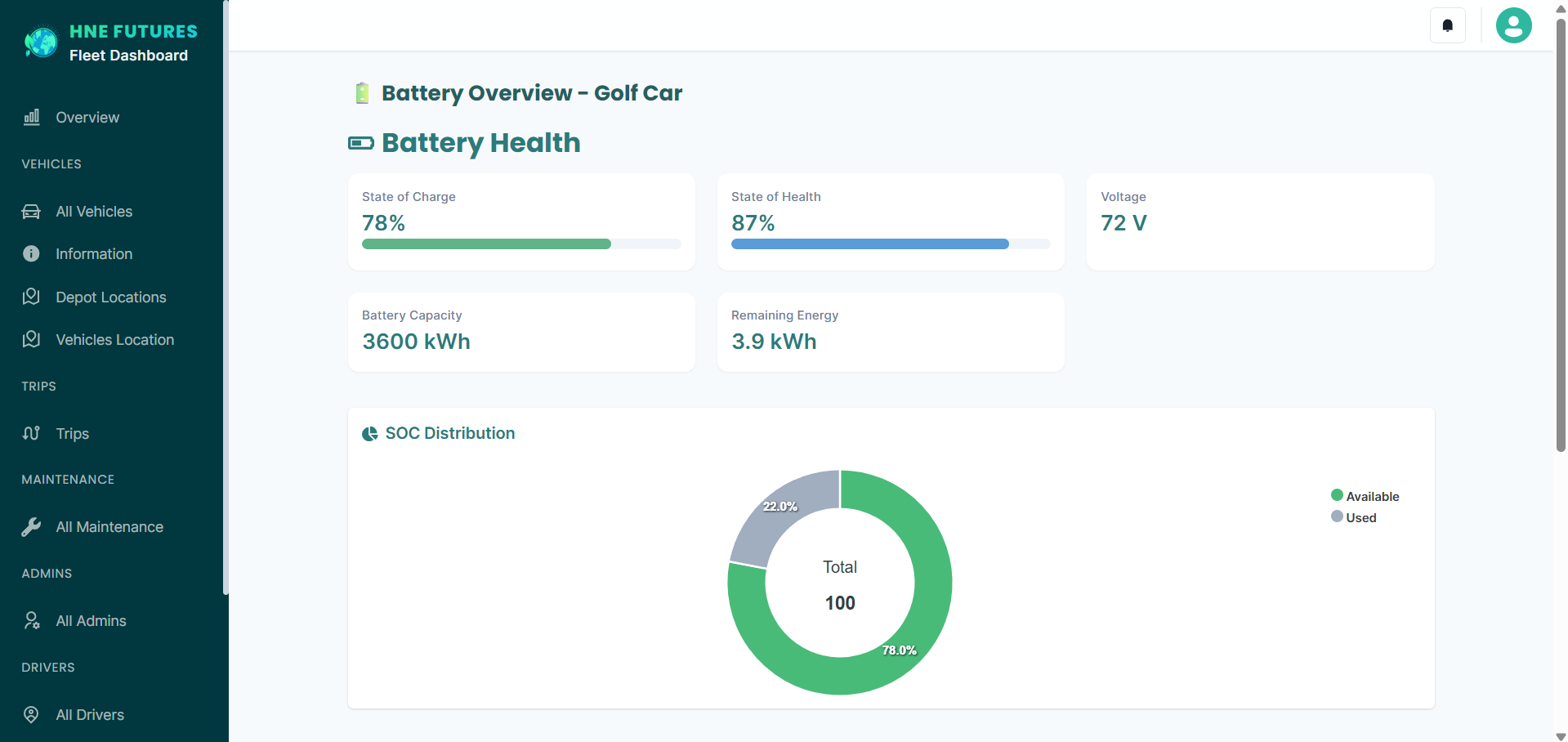Click the battery icon next to Battery Overview

point(360,92)
